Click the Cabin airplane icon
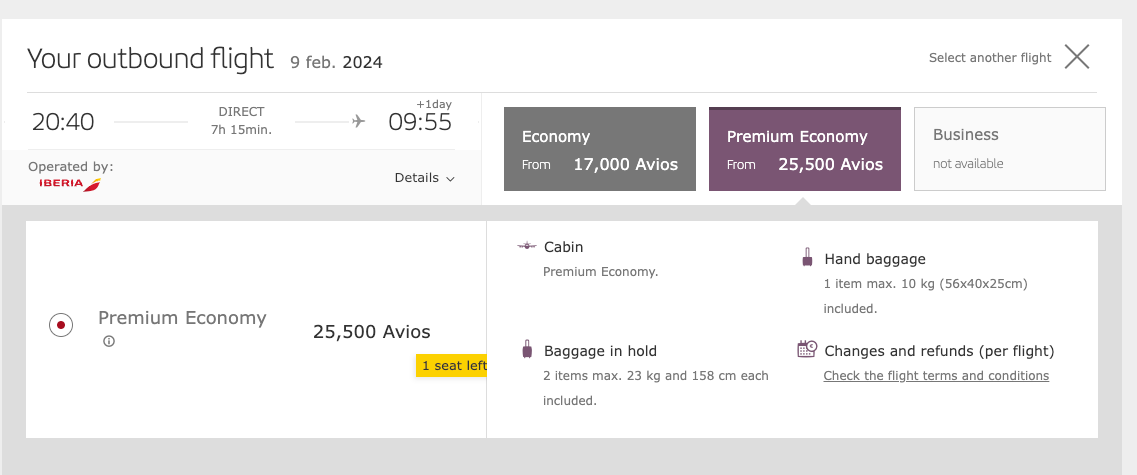 [527, 247]
